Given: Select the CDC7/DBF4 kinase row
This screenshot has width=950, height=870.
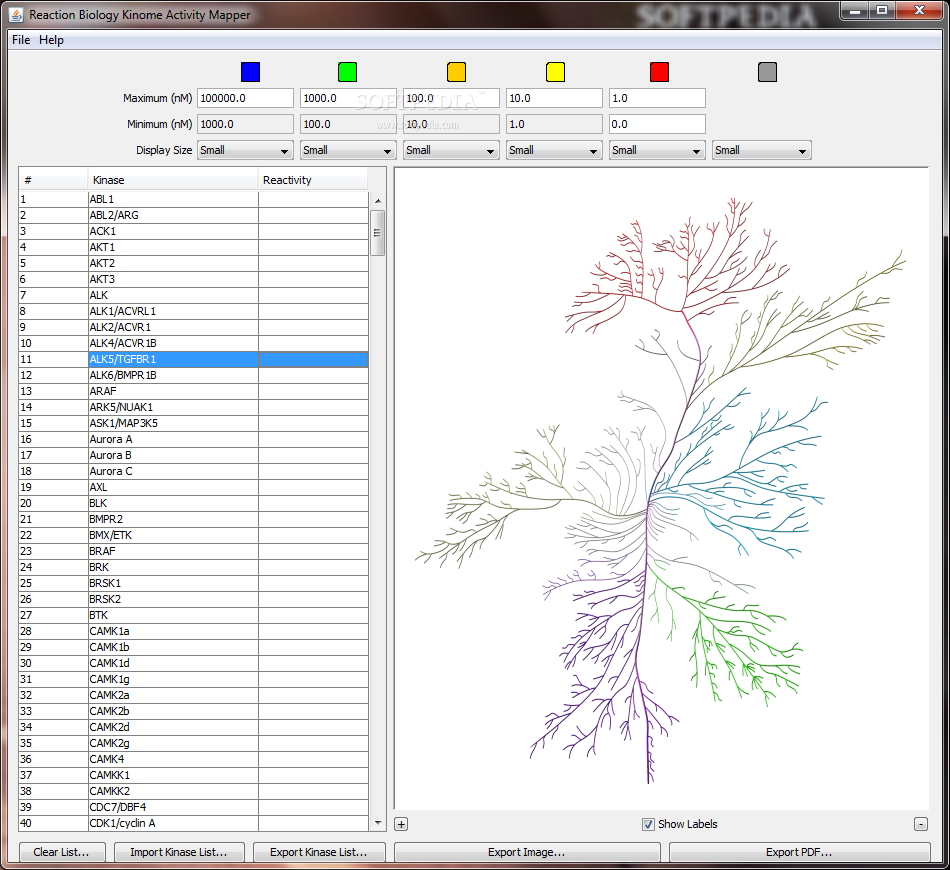Looking at the screenshot, I should click(193, 807).
